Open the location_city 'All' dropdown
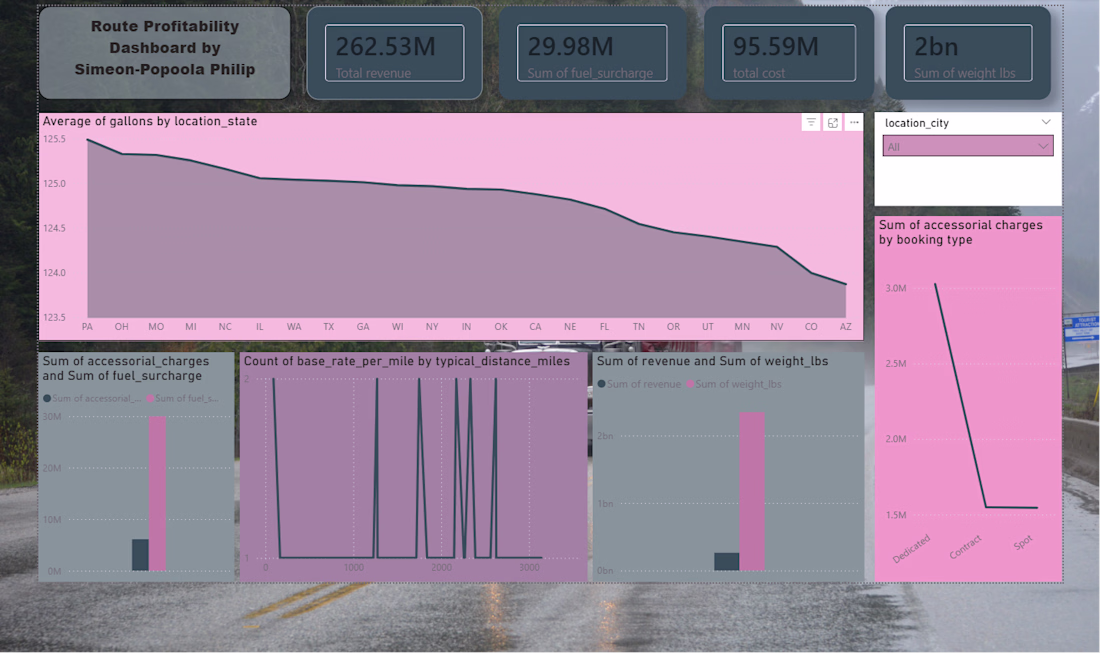1100x653 pixels. [x=967, y=146]
